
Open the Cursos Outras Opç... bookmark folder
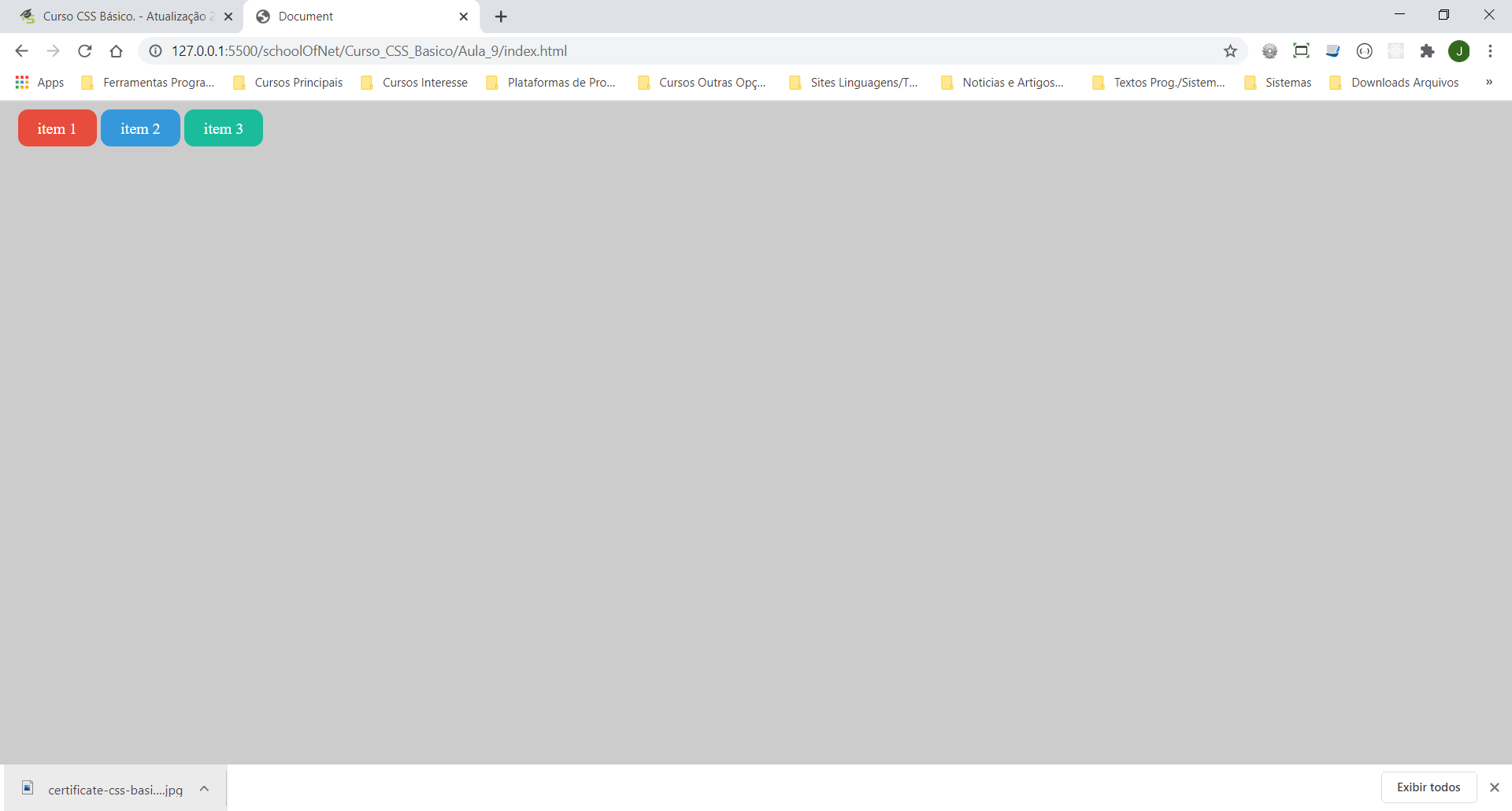tap(702, 83)
